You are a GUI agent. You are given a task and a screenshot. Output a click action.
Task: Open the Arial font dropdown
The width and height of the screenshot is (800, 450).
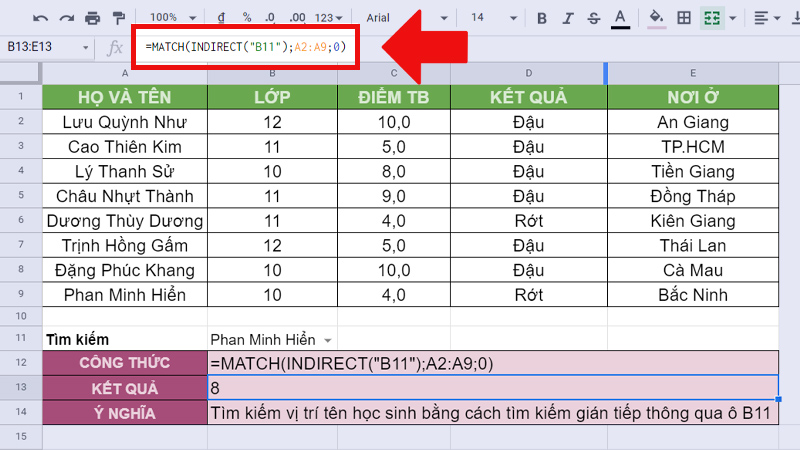click(x=407, y=18)
